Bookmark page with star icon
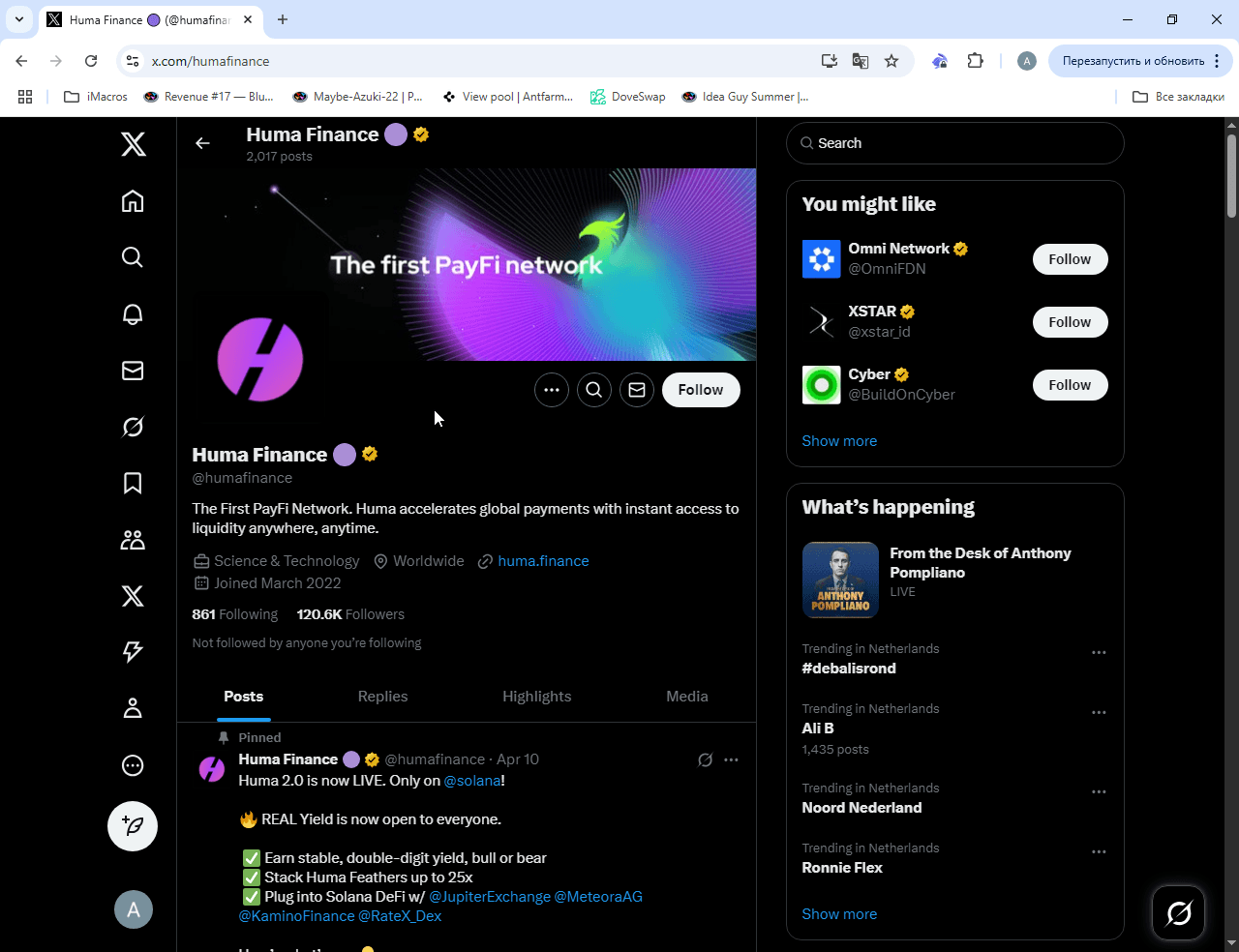 (x=891, y=61)
